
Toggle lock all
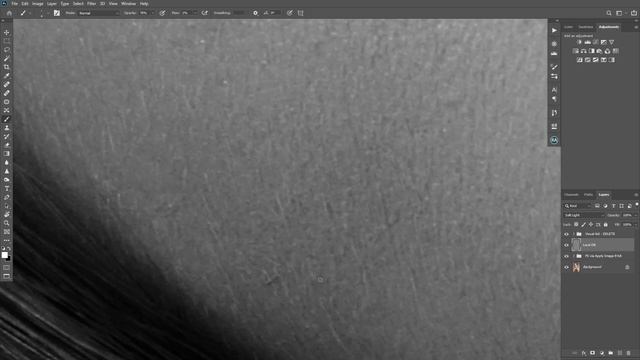(x=605, y=224)
